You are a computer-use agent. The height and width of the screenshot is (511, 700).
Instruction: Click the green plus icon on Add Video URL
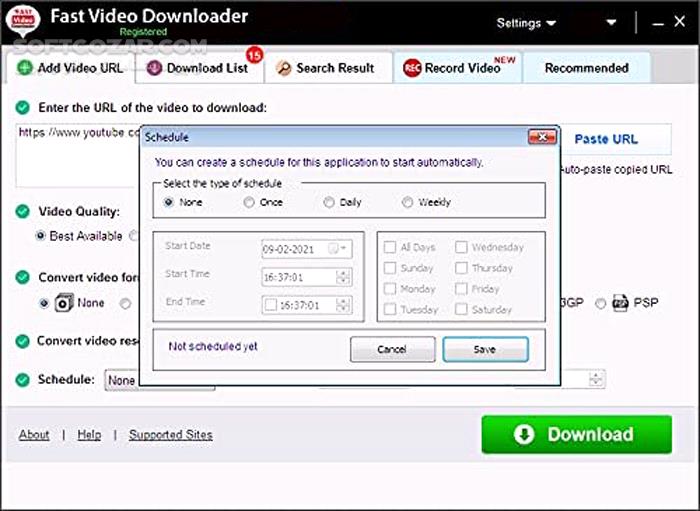click(x=25, y=68)
